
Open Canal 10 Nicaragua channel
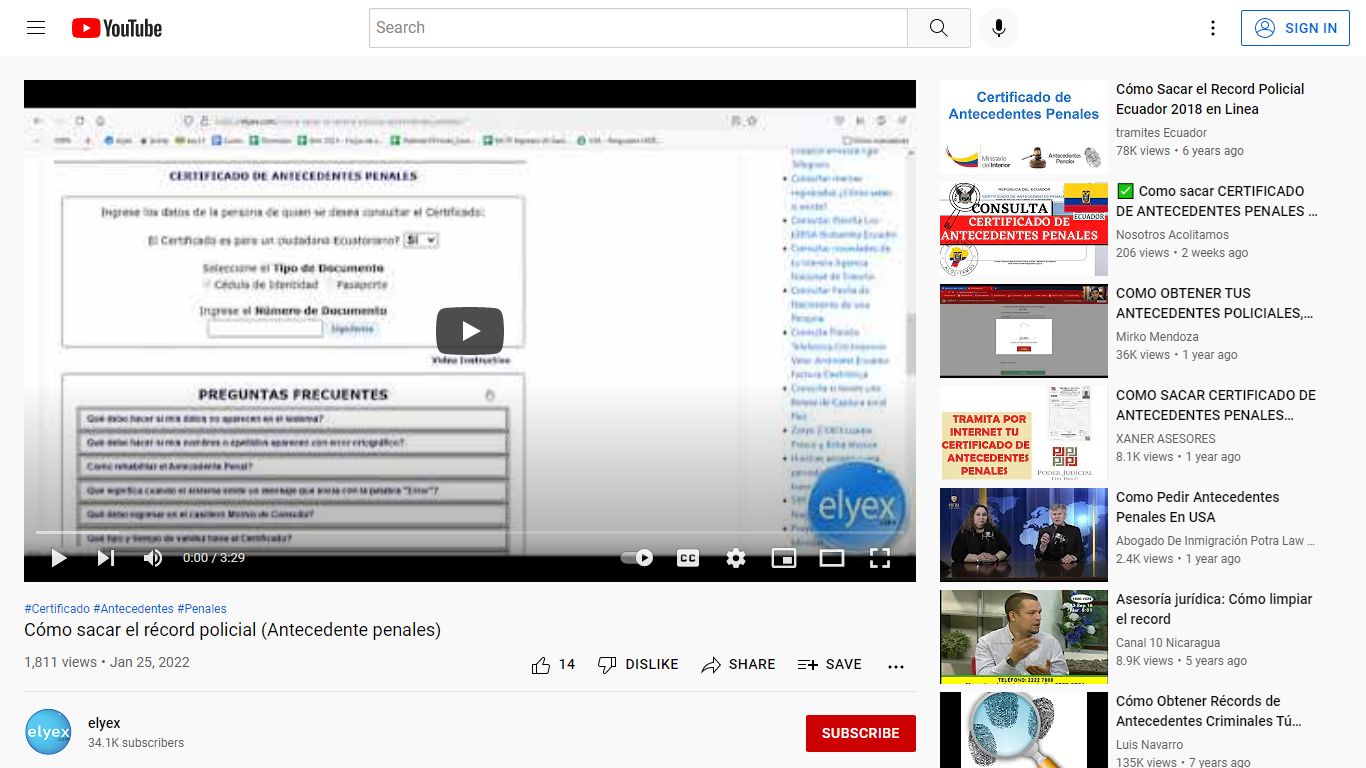click(1168, 643)
